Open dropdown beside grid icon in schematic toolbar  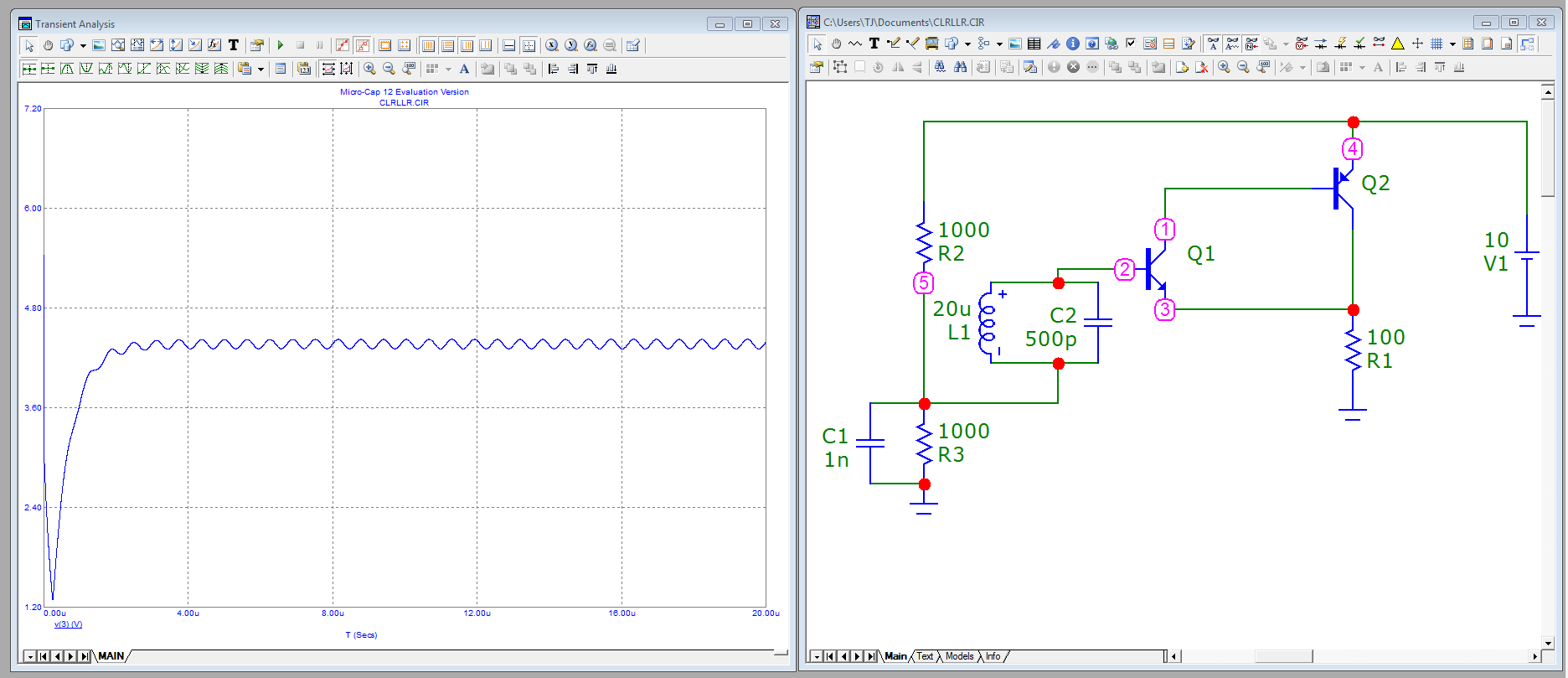1452,44
